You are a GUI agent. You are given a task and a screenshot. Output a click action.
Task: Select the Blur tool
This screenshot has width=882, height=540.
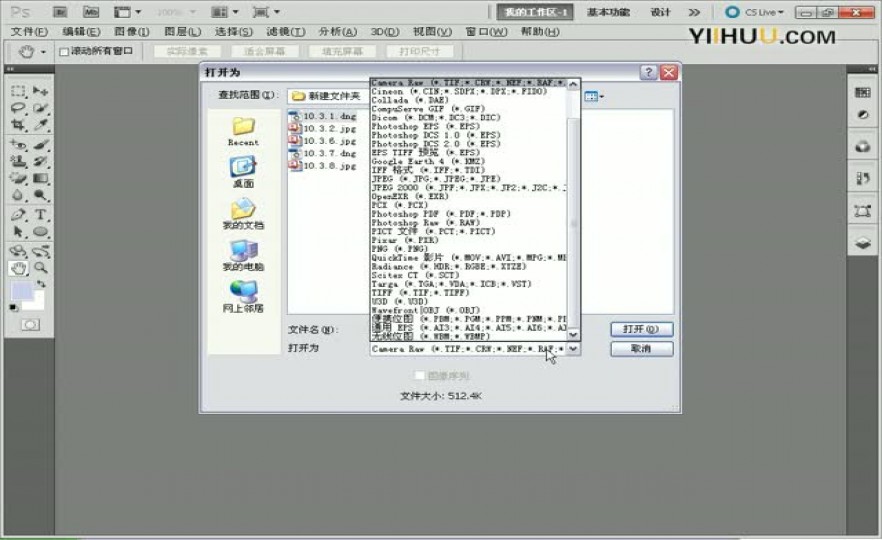18,195
